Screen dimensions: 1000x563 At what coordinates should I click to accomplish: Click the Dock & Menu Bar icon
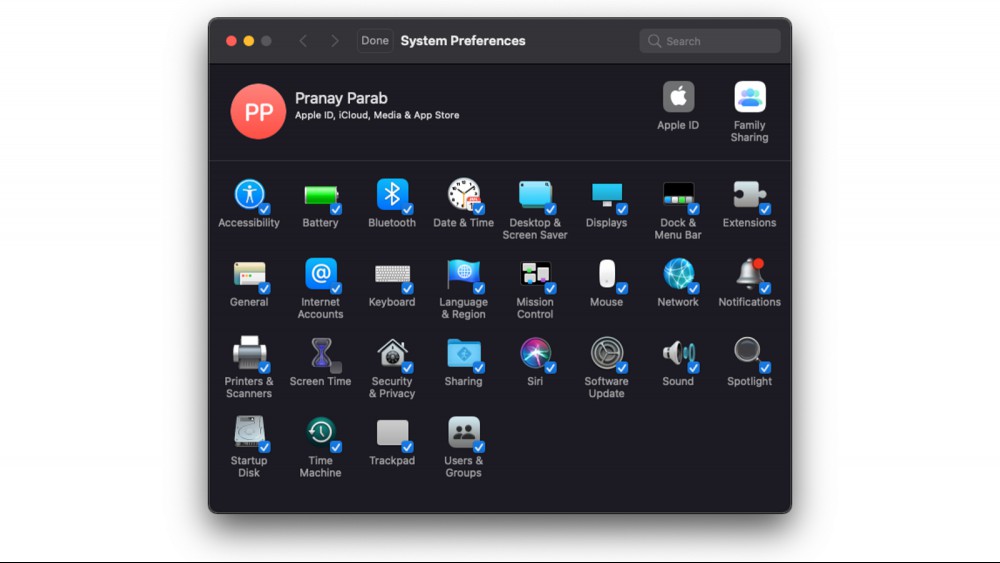point(678,194)
